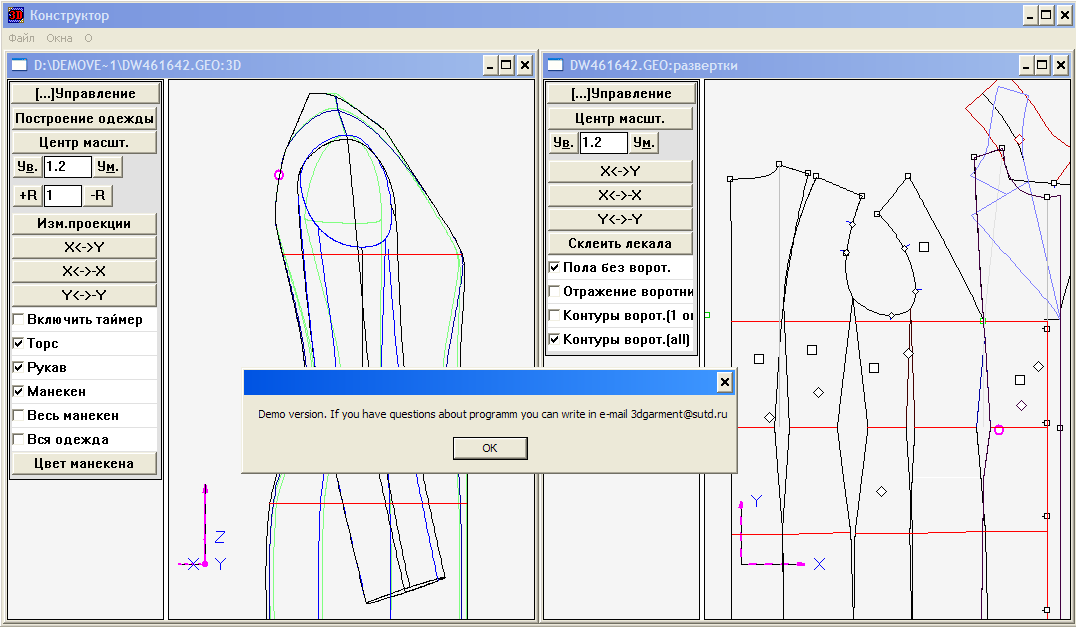The image size is (1076, 627).
Task: Click the Построение одежды button
Action: (x=84, y=118)
